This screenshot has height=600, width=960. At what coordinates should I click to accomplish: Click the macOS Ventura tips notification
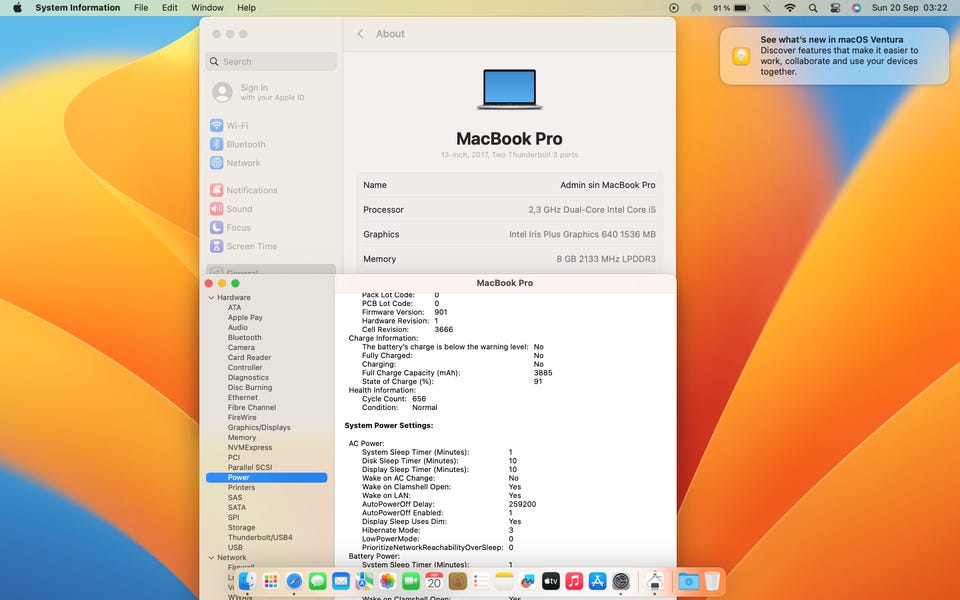click(x=834, y=56)
